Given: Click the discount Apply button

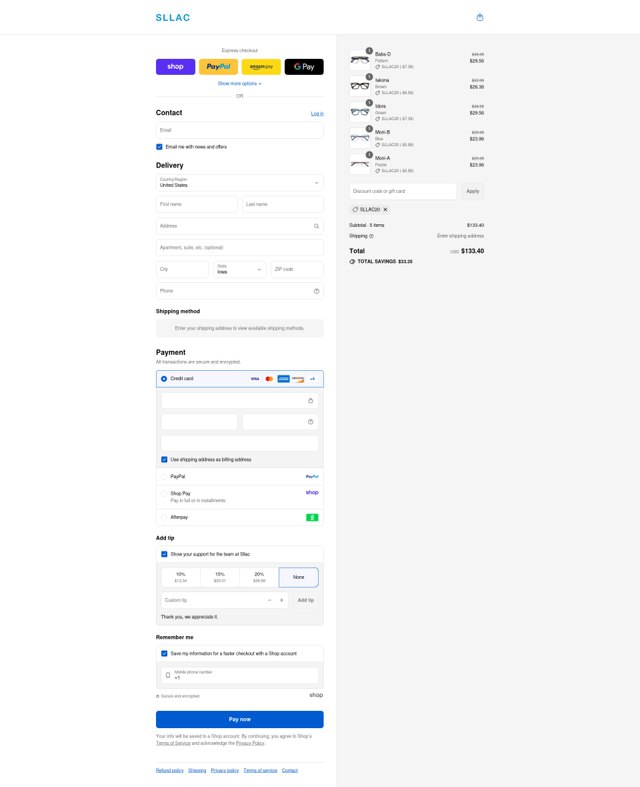Looking at the screenshot, I should click(472, 191).
